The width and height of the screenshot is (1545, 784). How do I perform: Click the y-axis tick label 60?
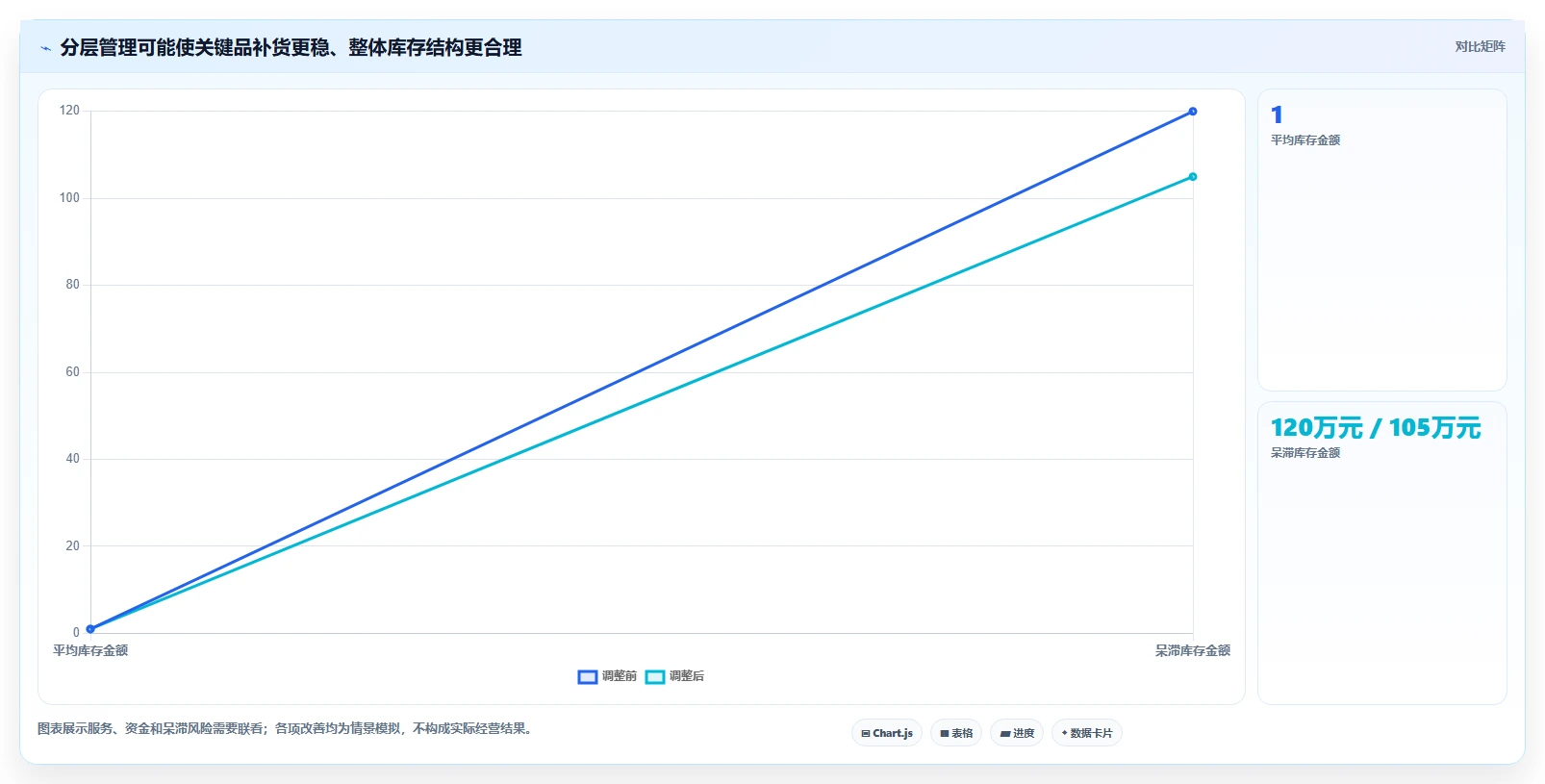[x=73, y=372]
